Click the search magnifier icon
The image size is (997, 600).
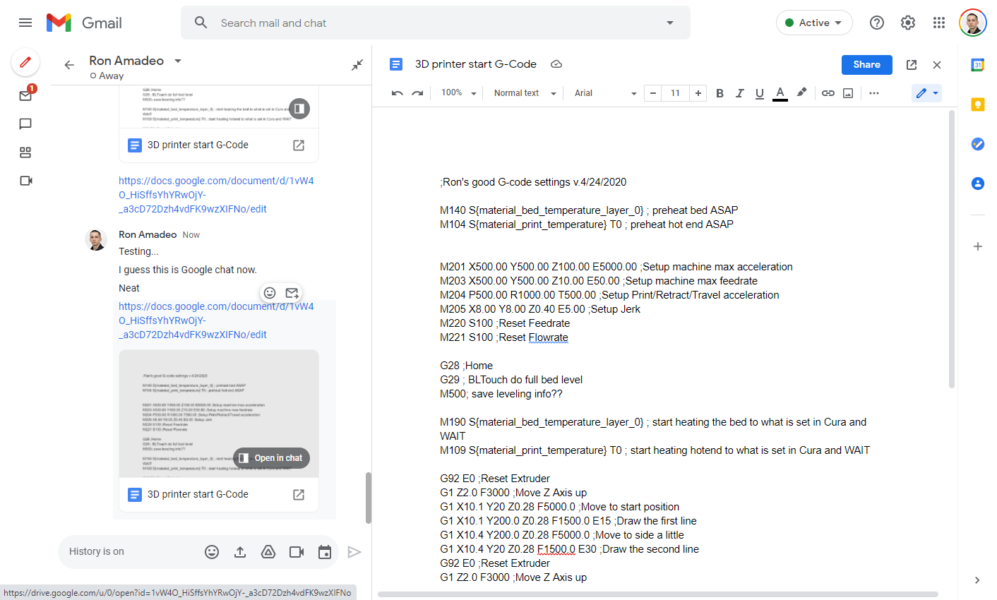pos(201,23)
